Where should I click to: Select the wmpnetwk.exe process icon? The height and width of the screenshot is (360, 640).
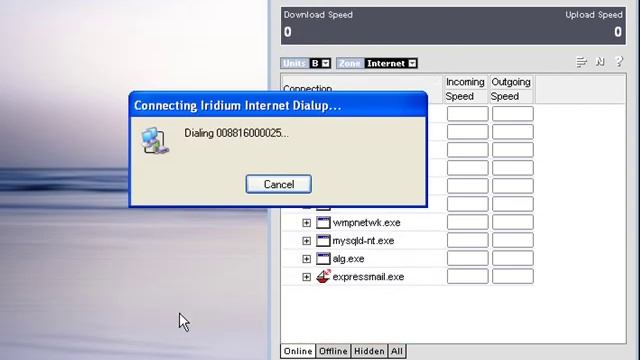pyautogui.click(x=323, y=222)
